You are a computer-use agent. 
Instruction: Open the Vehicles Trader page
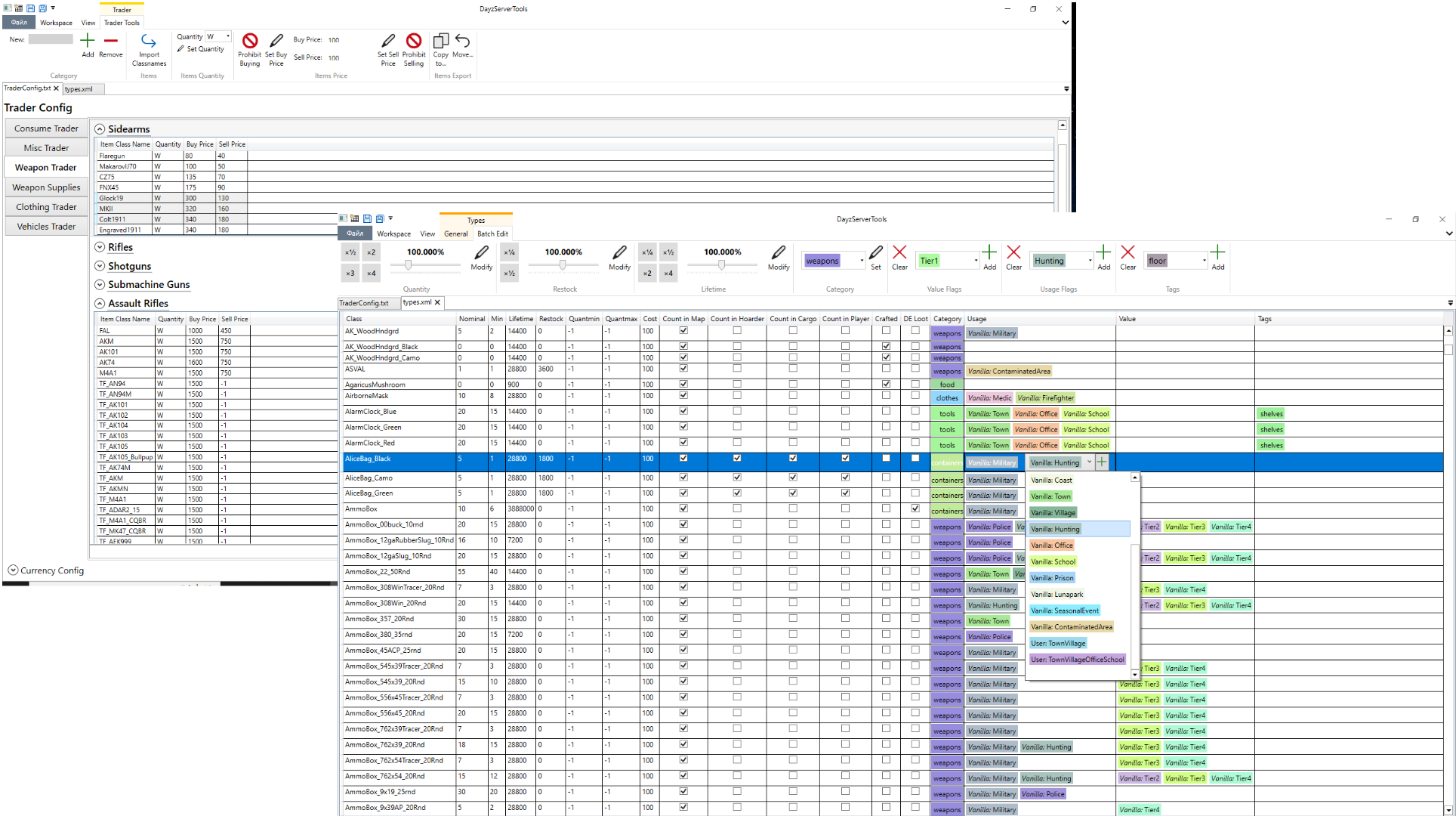[46, 227]
